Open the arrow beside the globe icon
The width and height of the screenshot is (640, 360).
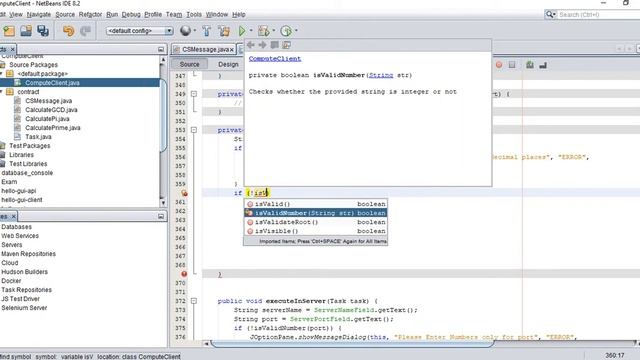pos(195,31)
